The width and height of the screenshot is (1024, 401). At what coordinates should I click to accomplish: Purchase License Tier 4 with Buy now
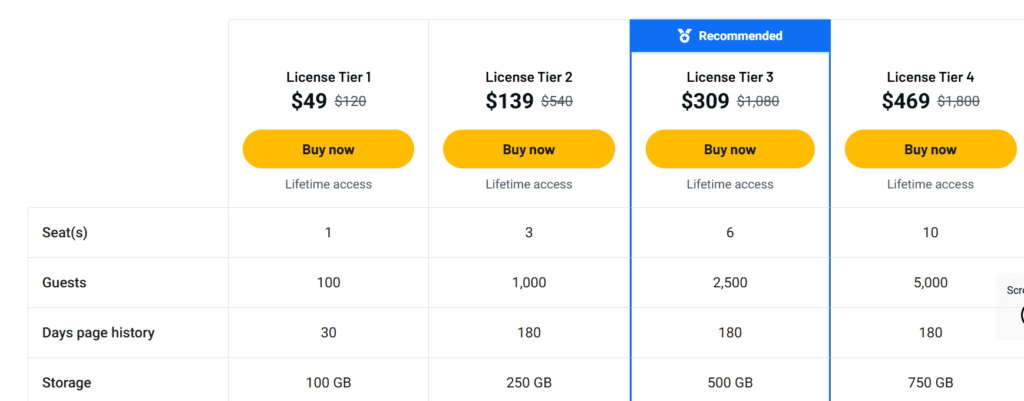tap(930, 149)
